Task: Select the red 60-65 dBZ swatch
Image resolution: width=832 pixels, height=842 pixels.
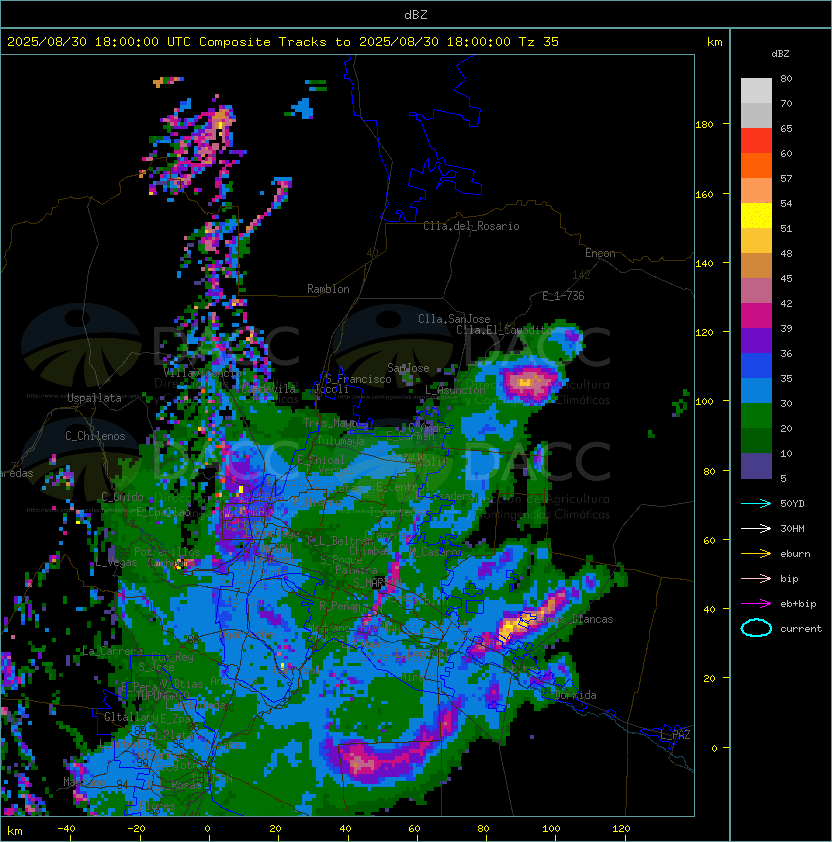Action: (x=756, y=141)
